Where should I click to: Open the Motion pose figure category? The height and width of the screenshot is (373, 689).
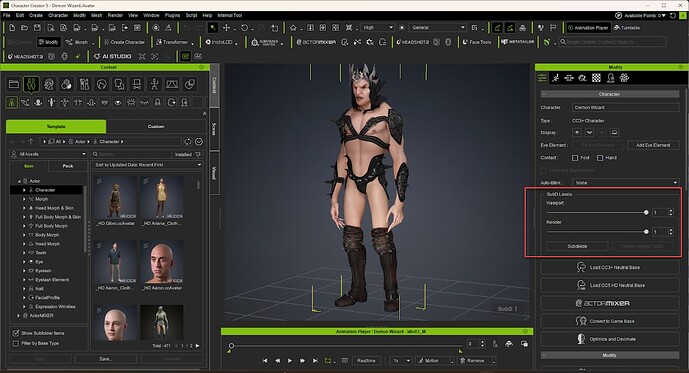pyautogui.click(x=154, y=84)
